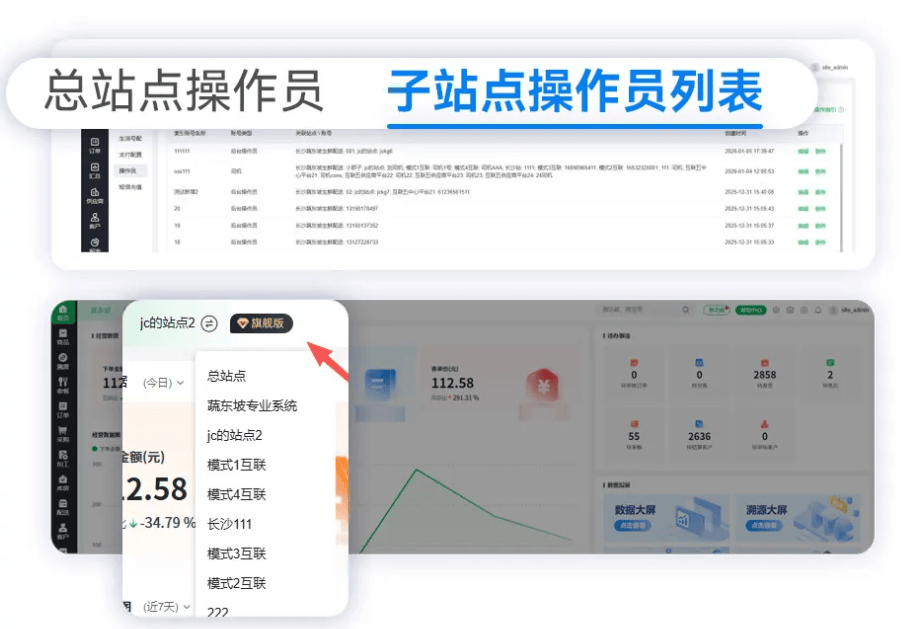The width and height of the screenshot is (917, 629).
Task: Click the red yen shield icon
Action: [543, 386]
